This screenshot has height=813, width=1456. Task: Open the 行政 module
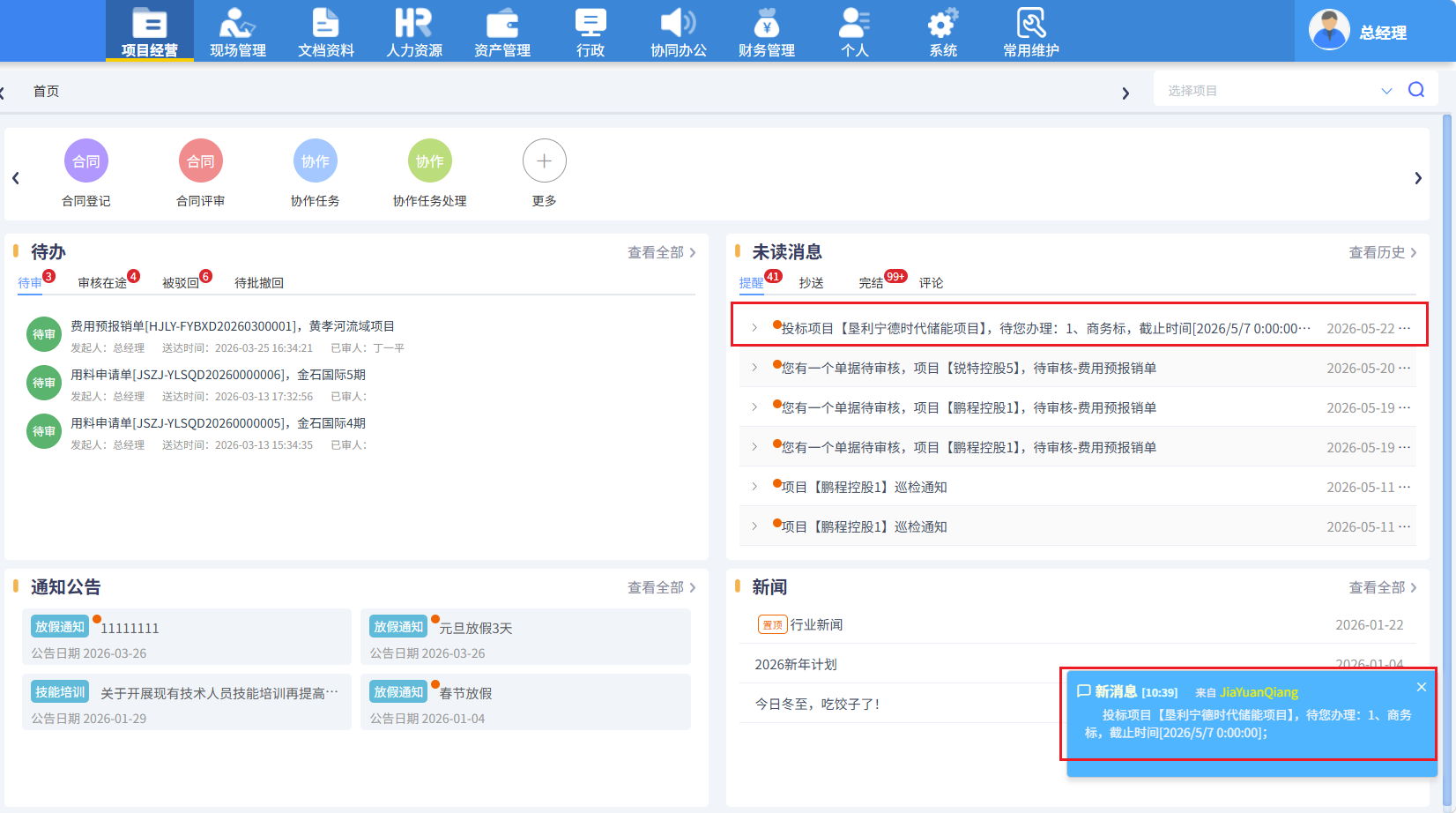coord(591,32)
